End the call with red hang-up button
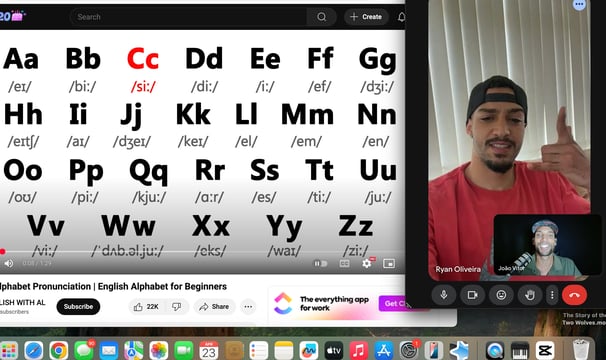This screenshot has height=360, width=606. (x=574, y=295)
